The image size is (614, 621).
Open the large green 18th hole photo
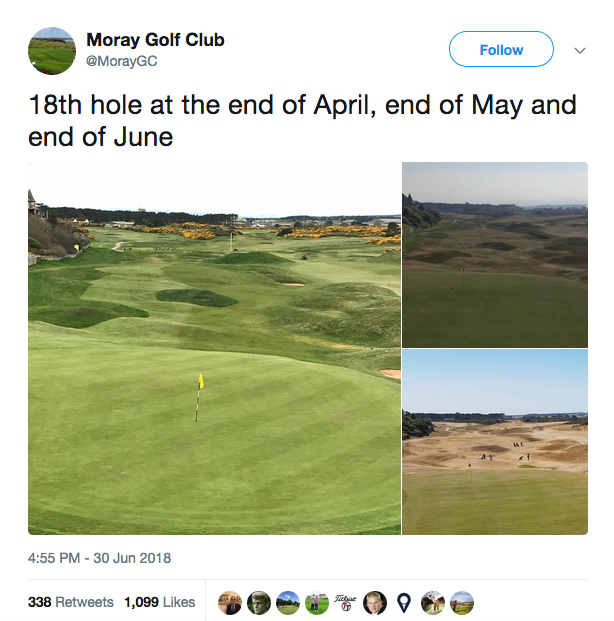(214, 348)
